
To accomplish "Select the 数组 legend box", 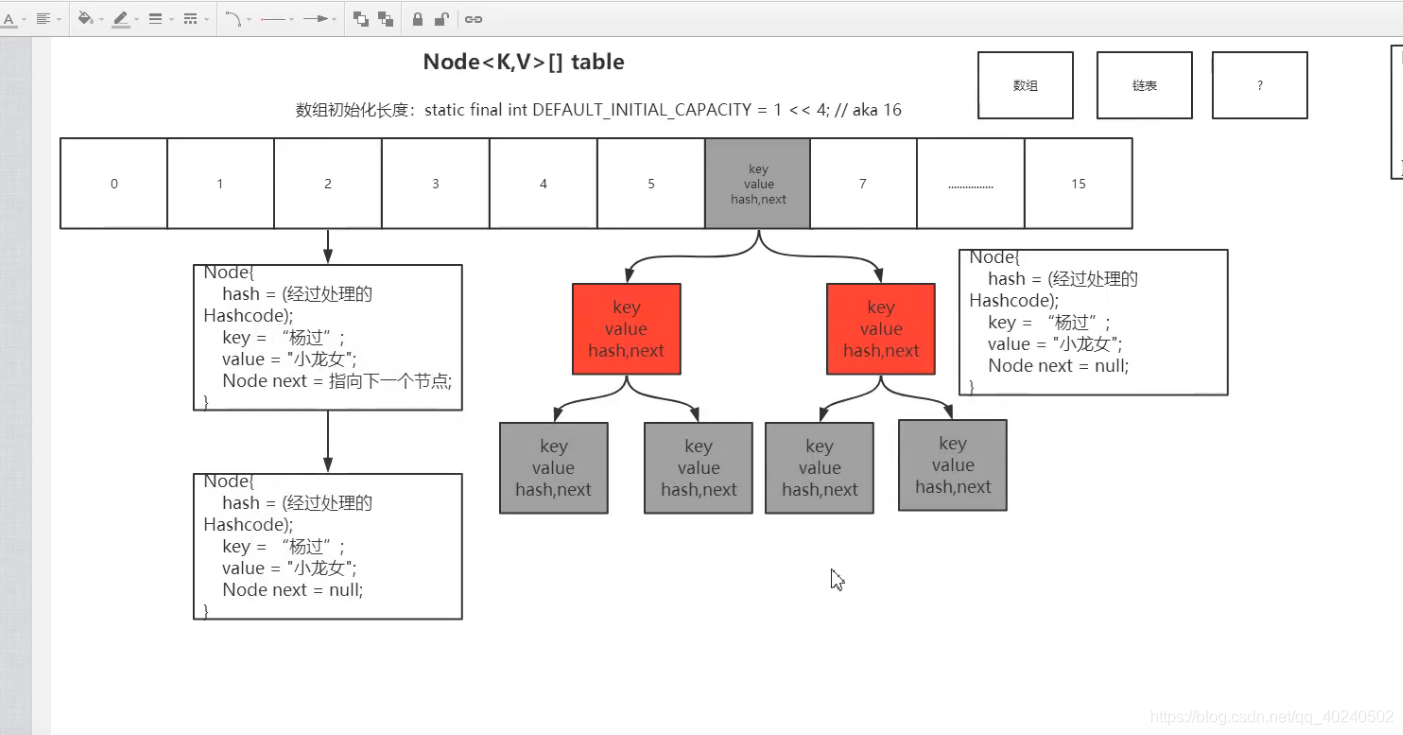I will tap(1025, 86).
